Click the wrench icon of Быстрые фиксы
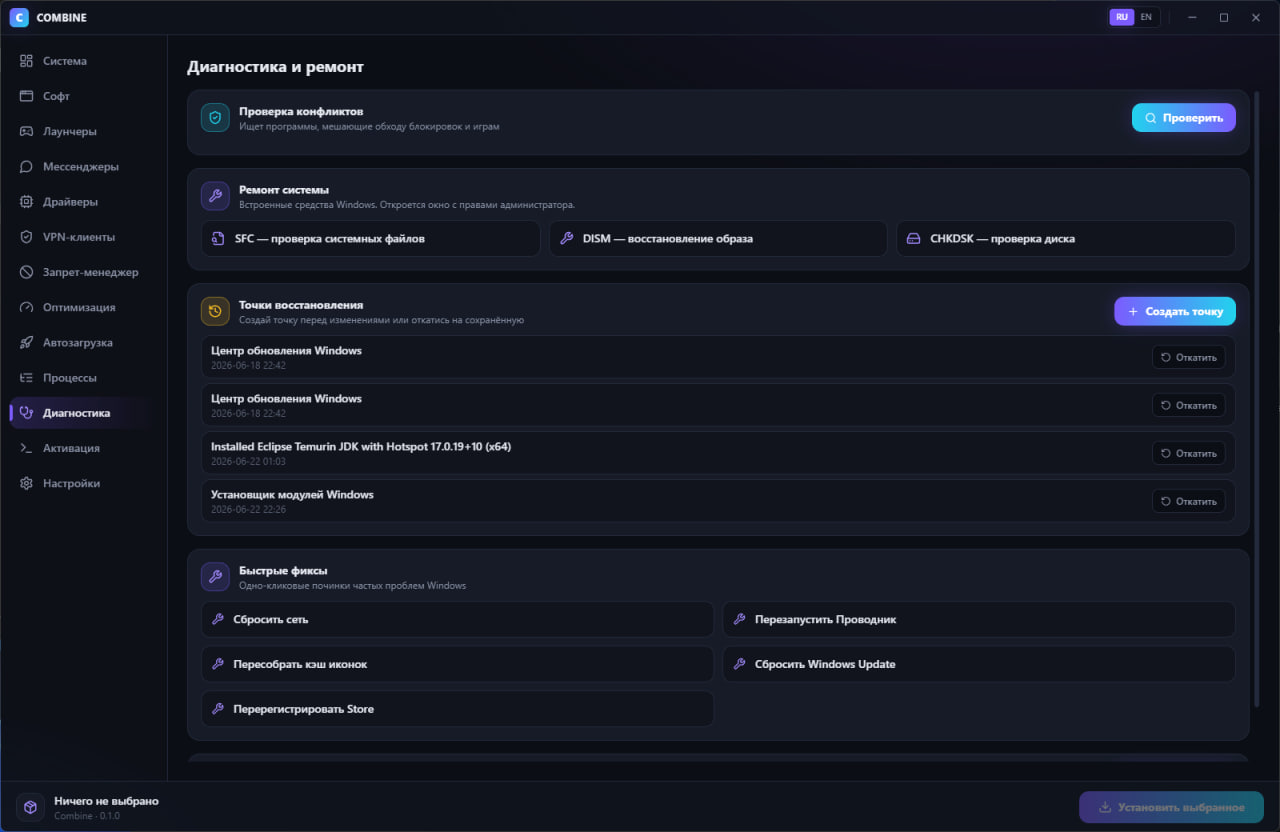 [x=215, y=577]
